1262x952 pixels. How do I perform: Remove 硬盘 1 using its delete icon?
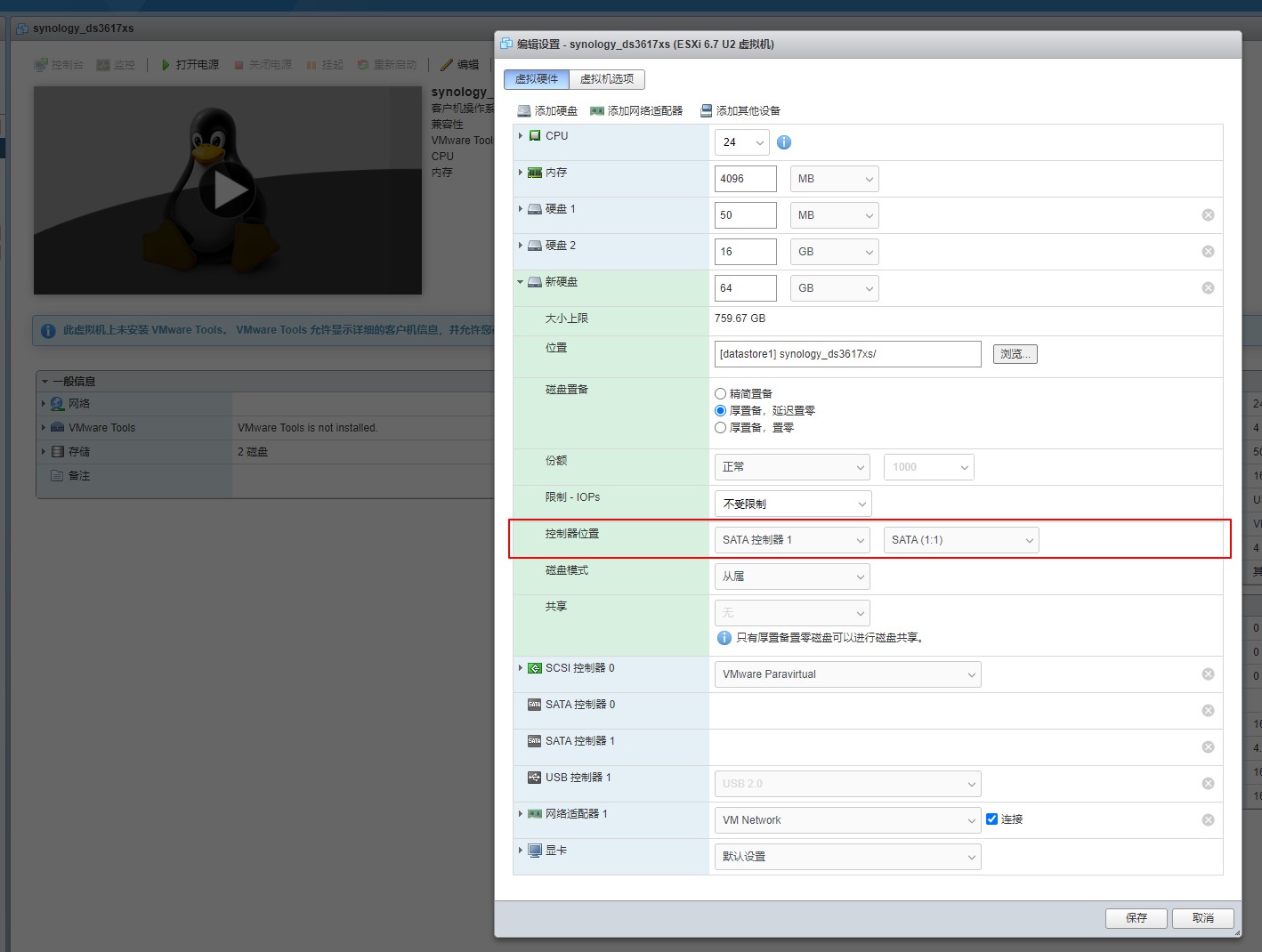click(1208, 215)
